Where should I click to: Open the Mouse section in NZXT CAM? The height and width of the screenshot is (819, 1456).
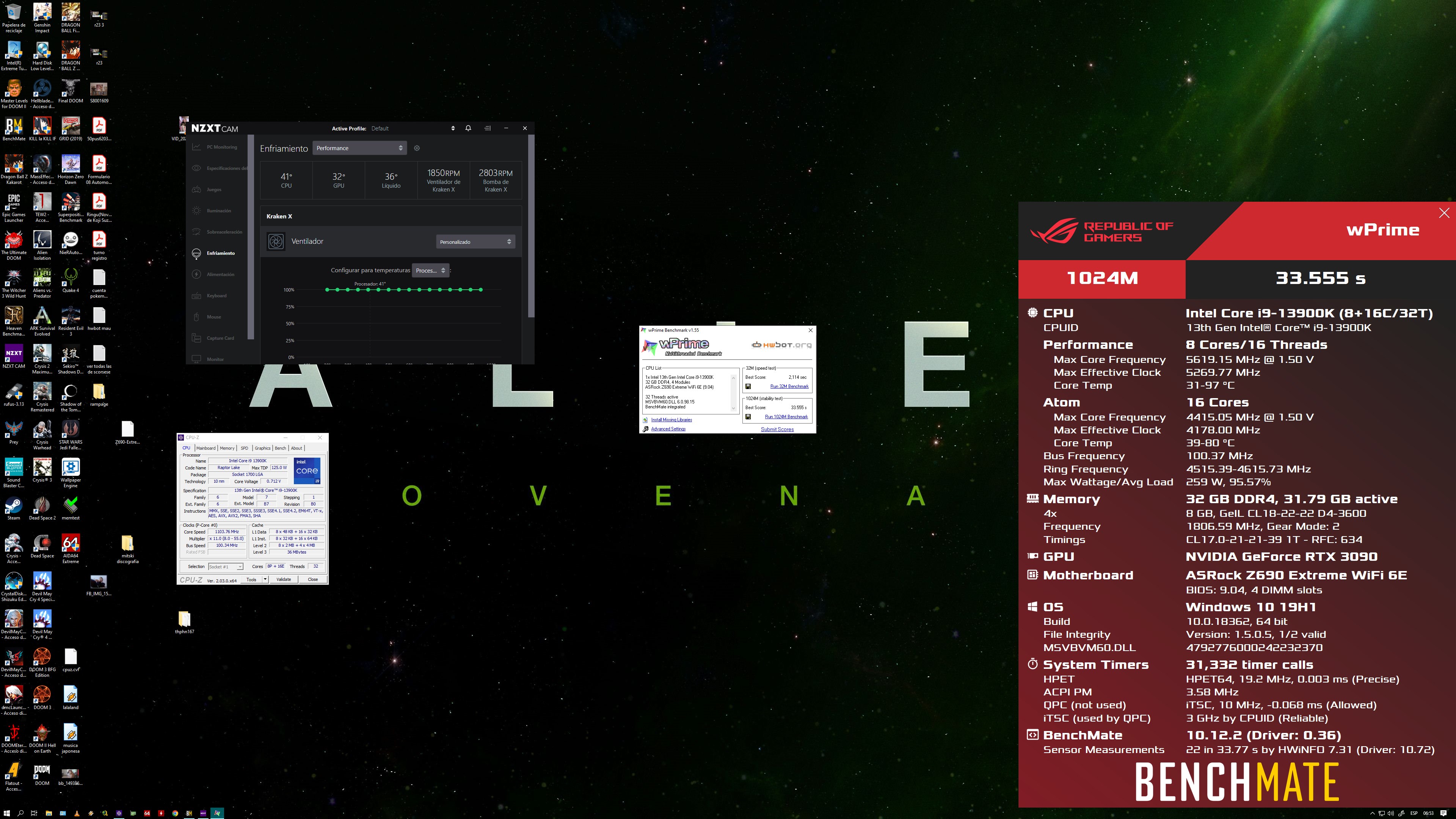pyautogui.click(x=207, y=317)
